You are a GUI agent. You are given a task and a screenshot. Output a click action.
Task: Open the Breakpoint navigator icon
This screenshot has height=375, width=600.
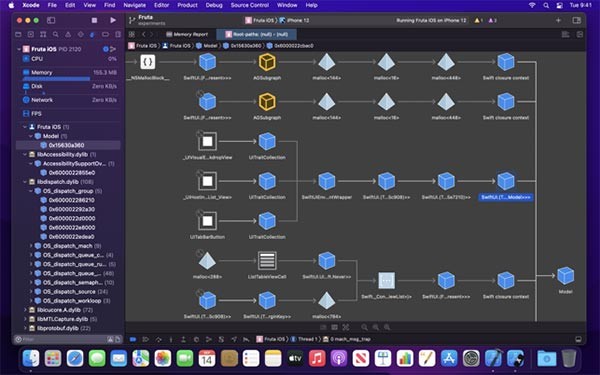(105, 34)
